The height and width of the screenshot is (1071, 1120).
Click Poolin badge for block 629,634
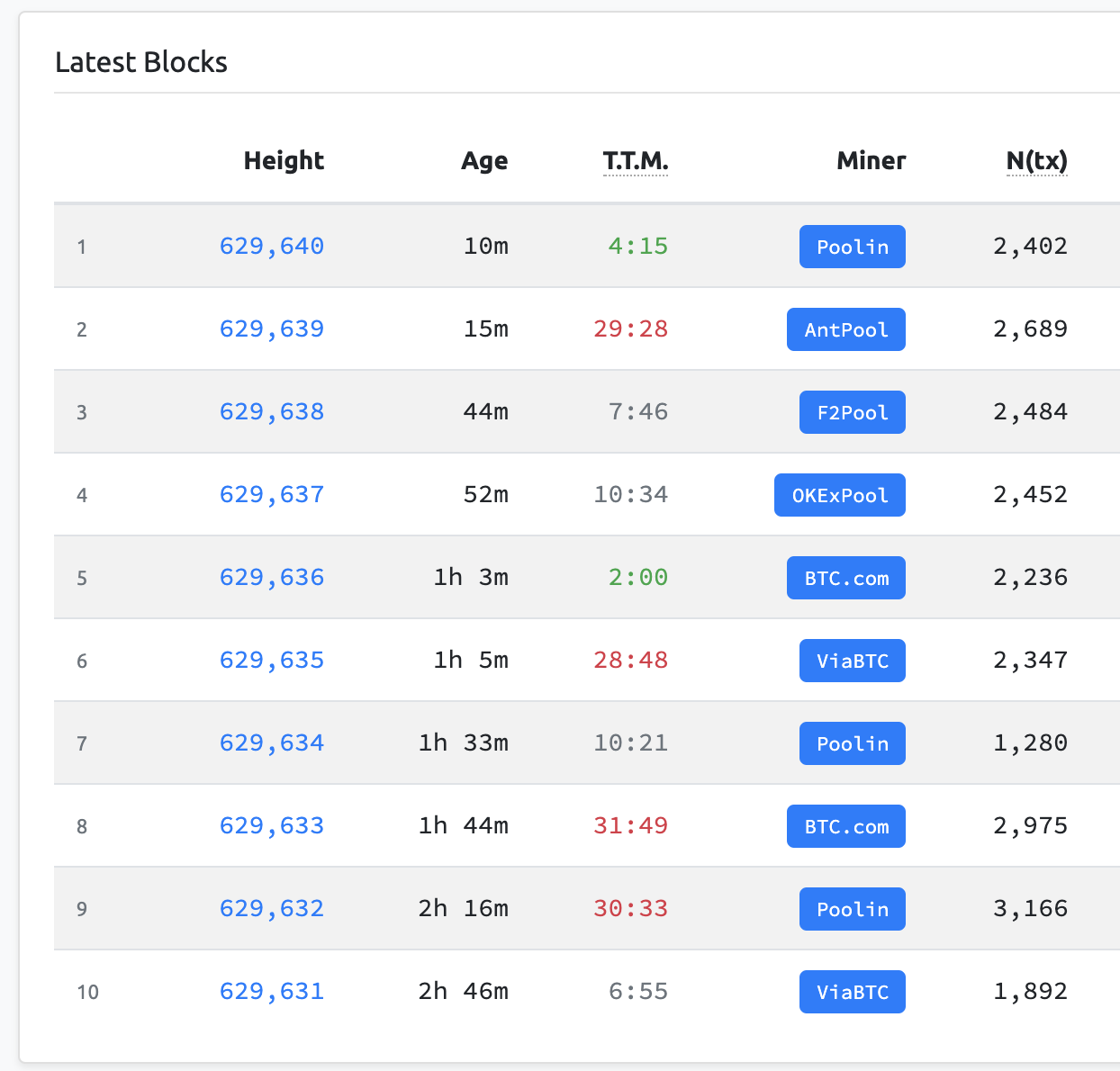pos(853,743)
